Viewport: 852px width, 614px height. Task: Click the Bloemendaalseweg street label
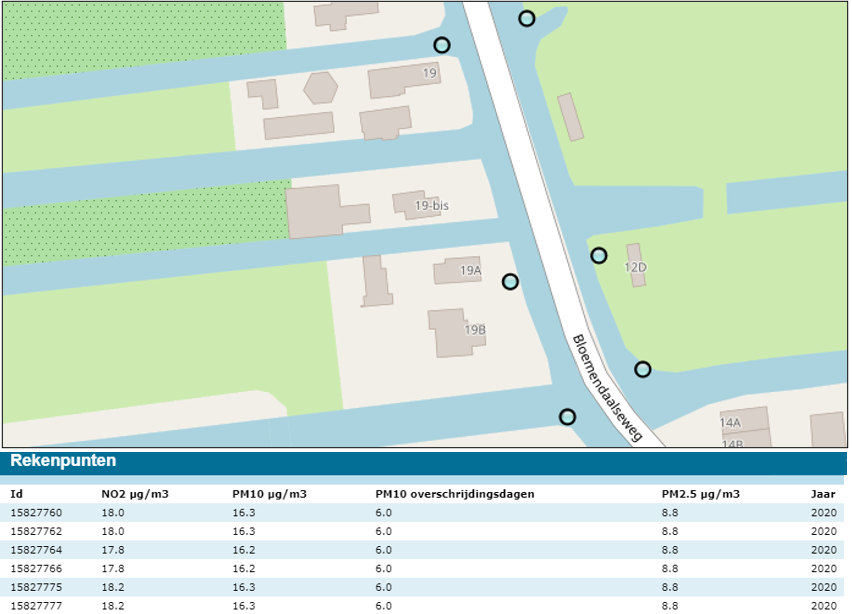pos(608,388)
